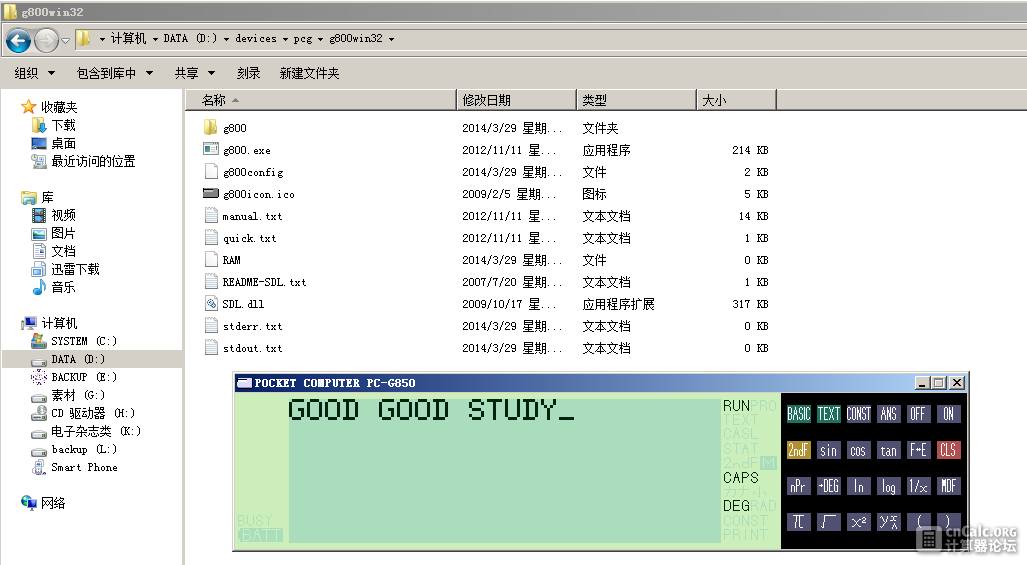The width and height of the screenshot is (1027, 565).
Task: Click the nPr permutation key
Action: [x=798, y=486]
